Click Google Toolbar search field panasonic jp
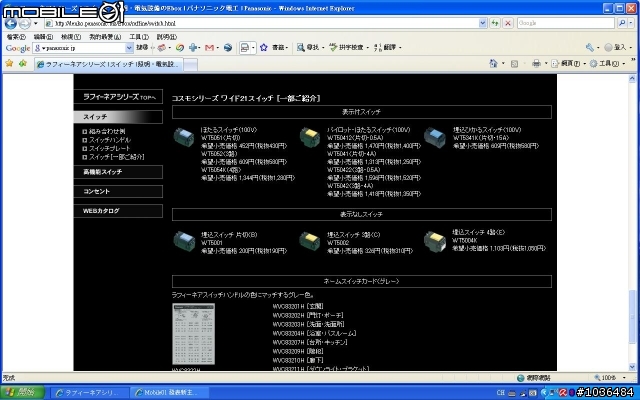Viewport: 640px width, 400px height. [79, 48]
